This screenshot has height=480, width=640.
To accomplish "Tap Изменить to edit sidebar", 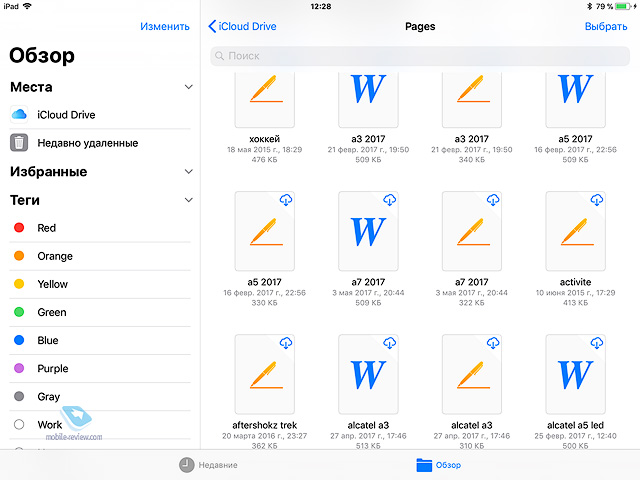I will click(165, 27).
